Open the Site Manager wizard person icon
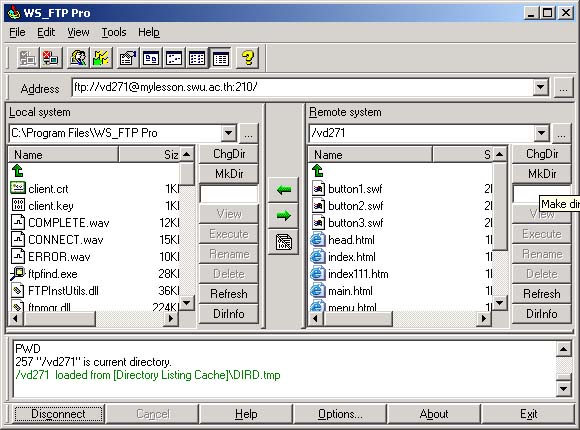 tap(78, 58)
